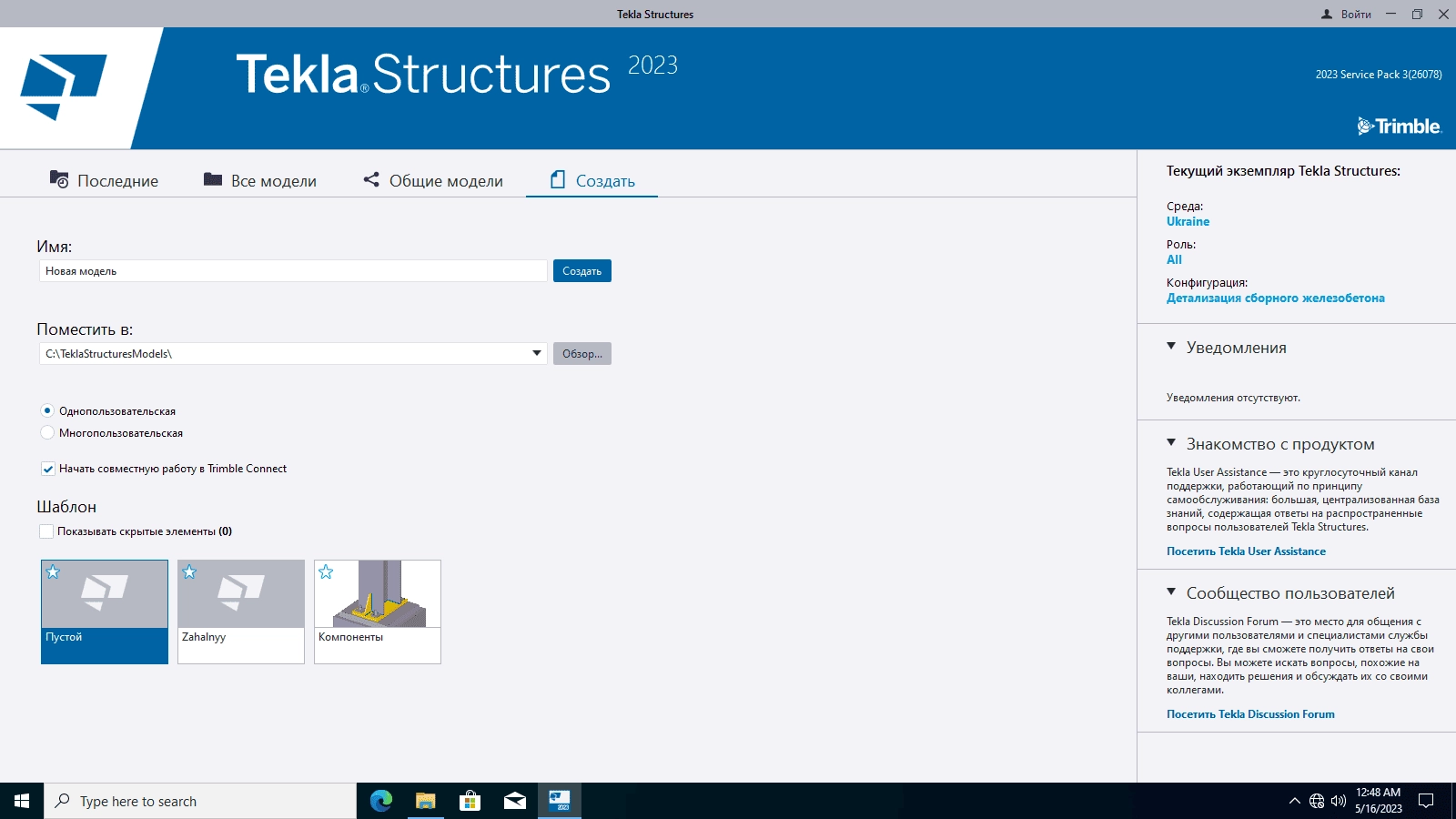Screen dimensions: 1456x819
Task: Toggle favorite star on Компоненты template
Action: [x=326, y=572]
